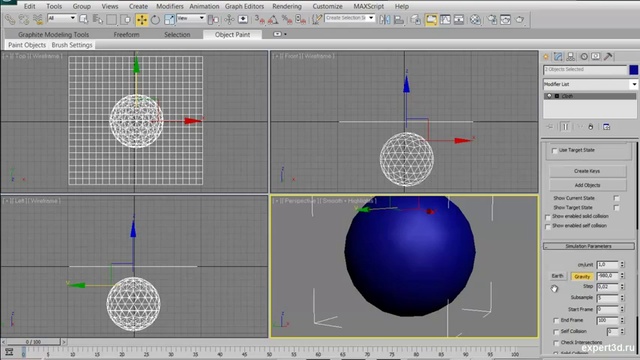The height and width of the screenshot is (360, 640).
Task: Toggle the 3D Snaps icon
Action: pos(260,19)
